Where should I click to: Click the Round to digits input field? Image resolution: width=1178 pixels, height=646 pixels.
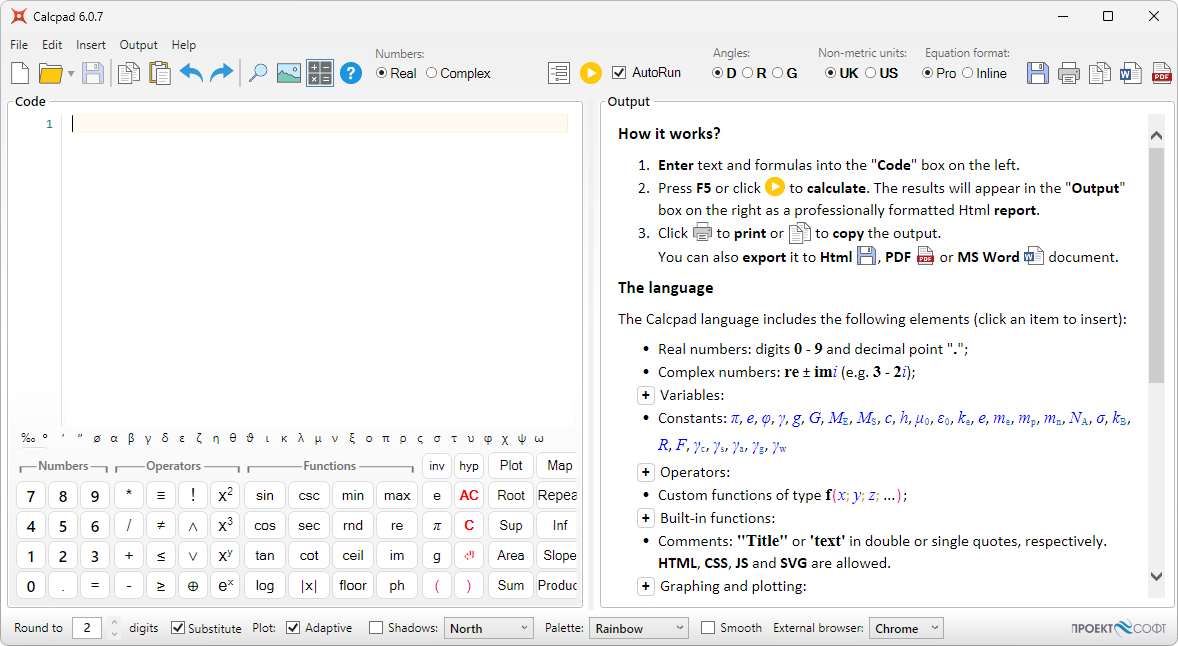click(89, 628)
